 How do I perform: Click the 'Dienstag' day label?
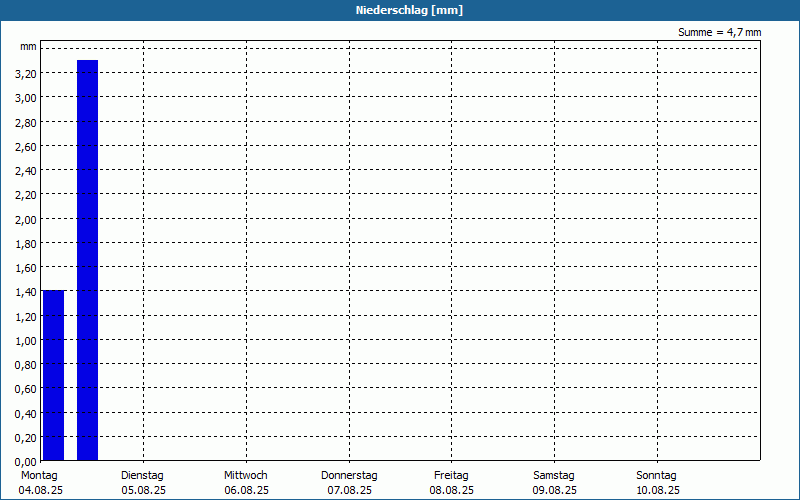pyautogui.click(x=142, y=476)
